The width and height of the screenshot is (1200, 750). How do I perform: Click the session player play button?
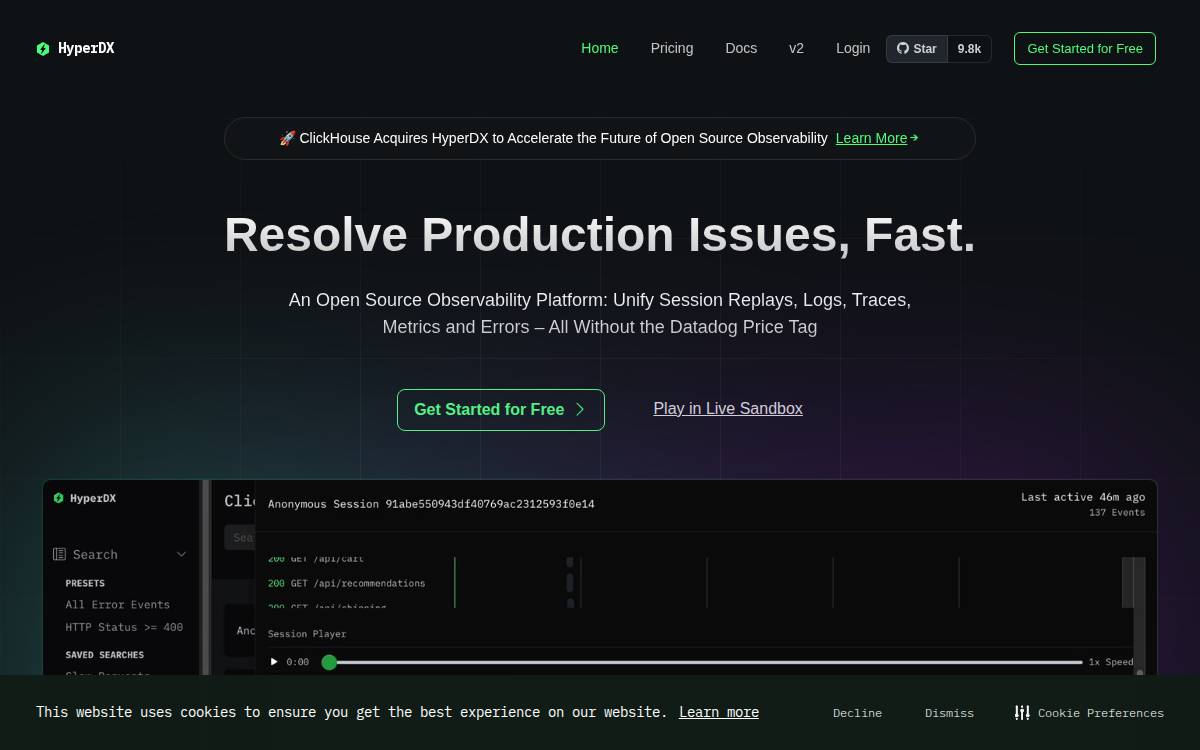point(274,662)
